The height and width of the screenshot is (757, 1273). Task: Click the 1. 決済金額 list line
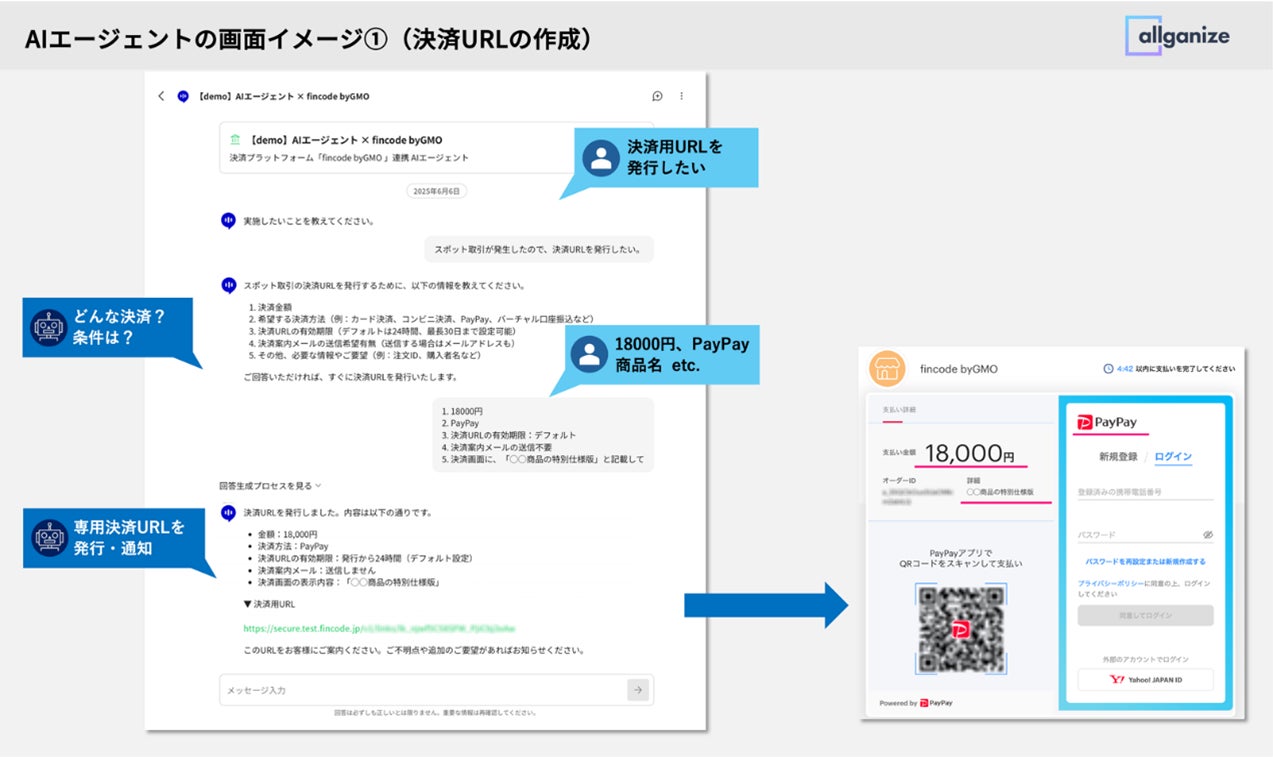pos(271,308)
